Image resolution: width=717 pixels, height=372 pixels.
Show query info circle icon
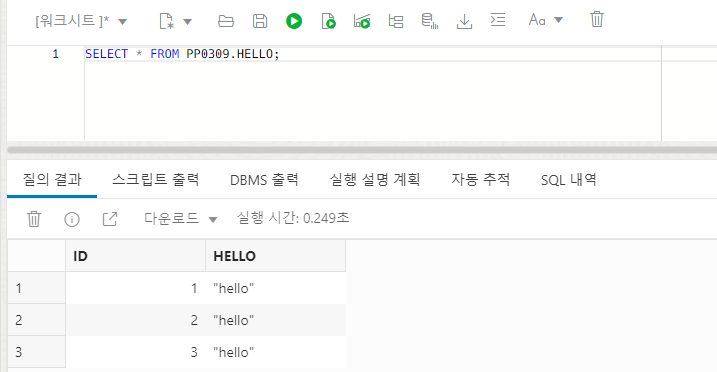72,219
